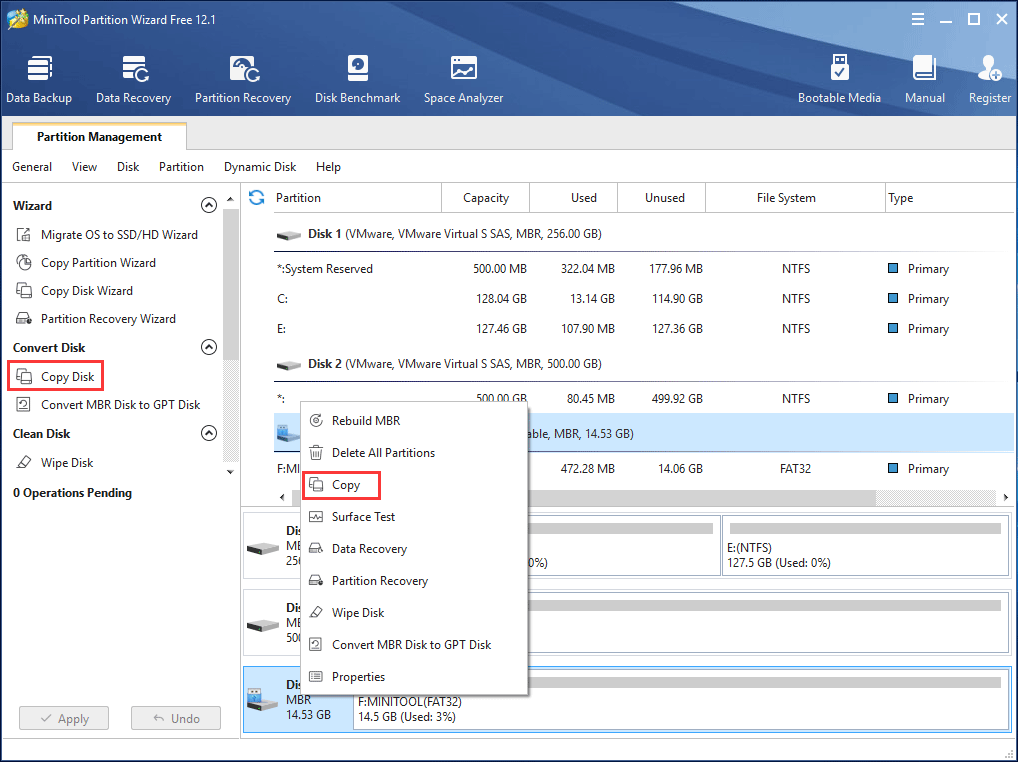Select E:(NTFS) block in disk map
The image size is (1018, 762).
point(865,545)
